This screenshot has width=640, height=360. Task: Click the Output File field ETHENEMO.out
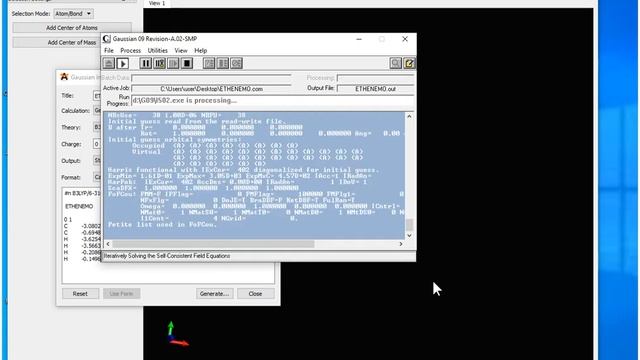tap(376, 89)
